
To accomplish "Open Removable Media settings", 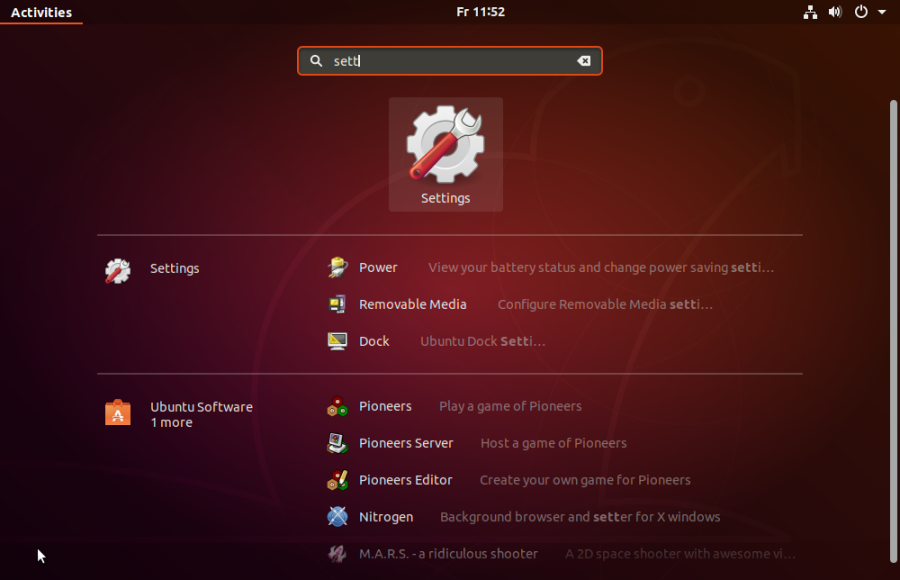I will coord(412,304).
